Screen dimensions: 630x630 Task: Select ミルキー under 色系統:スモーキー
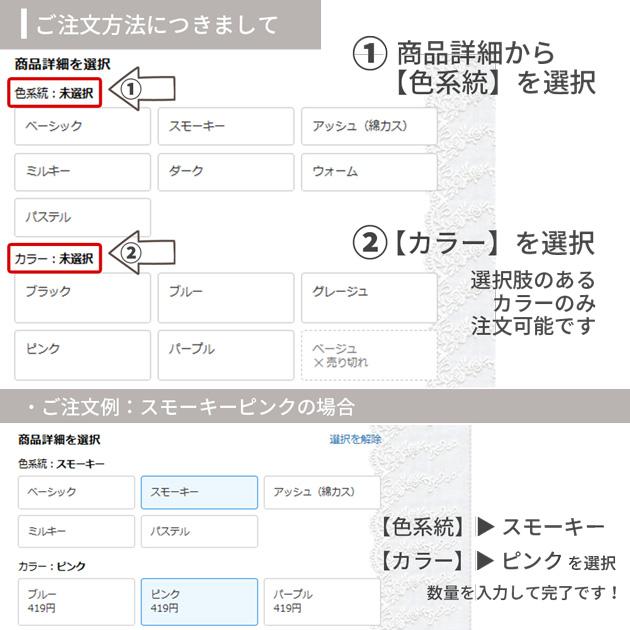click(76, 531)
